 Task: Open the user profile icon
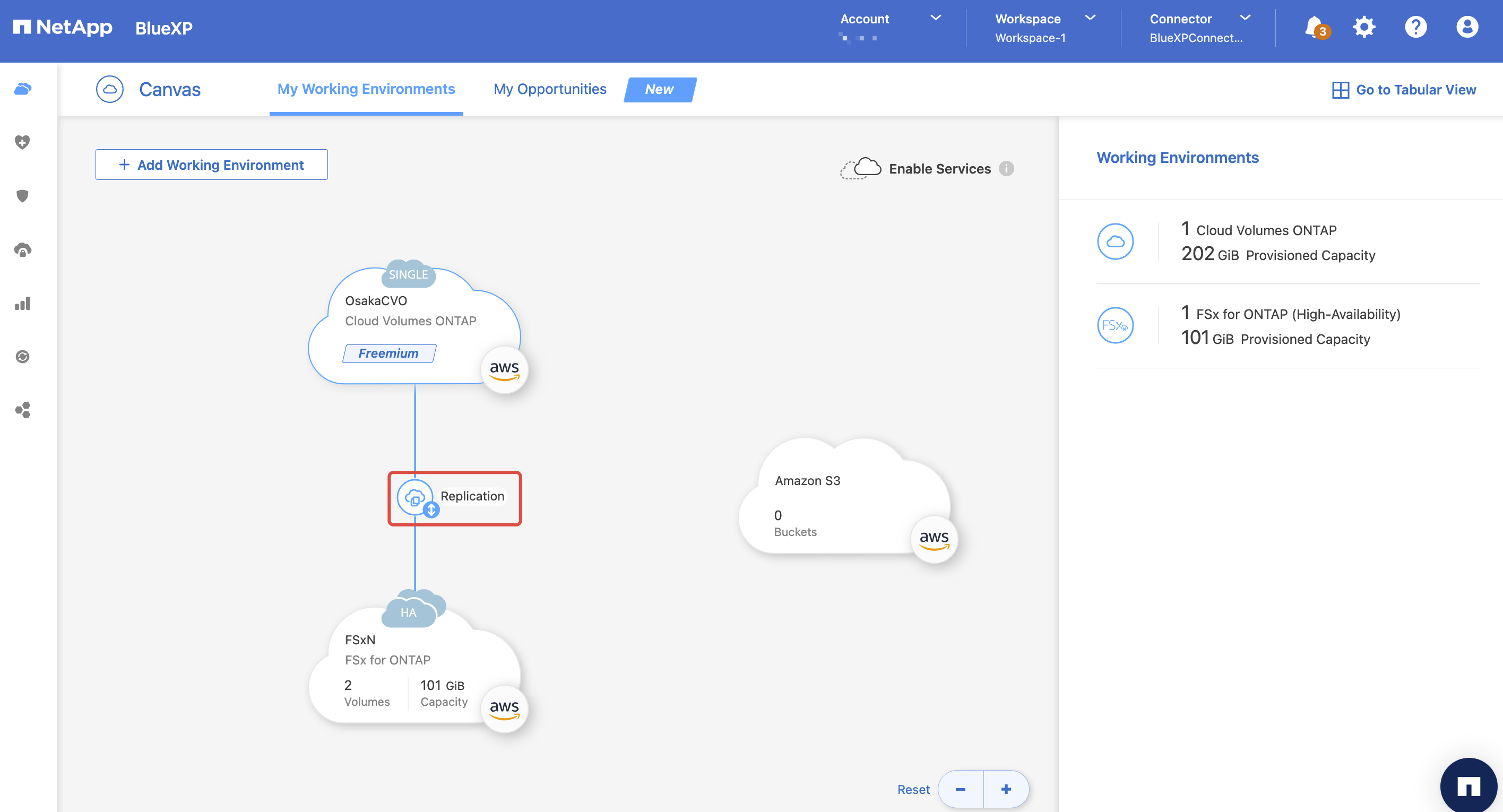pos(1467,27)
